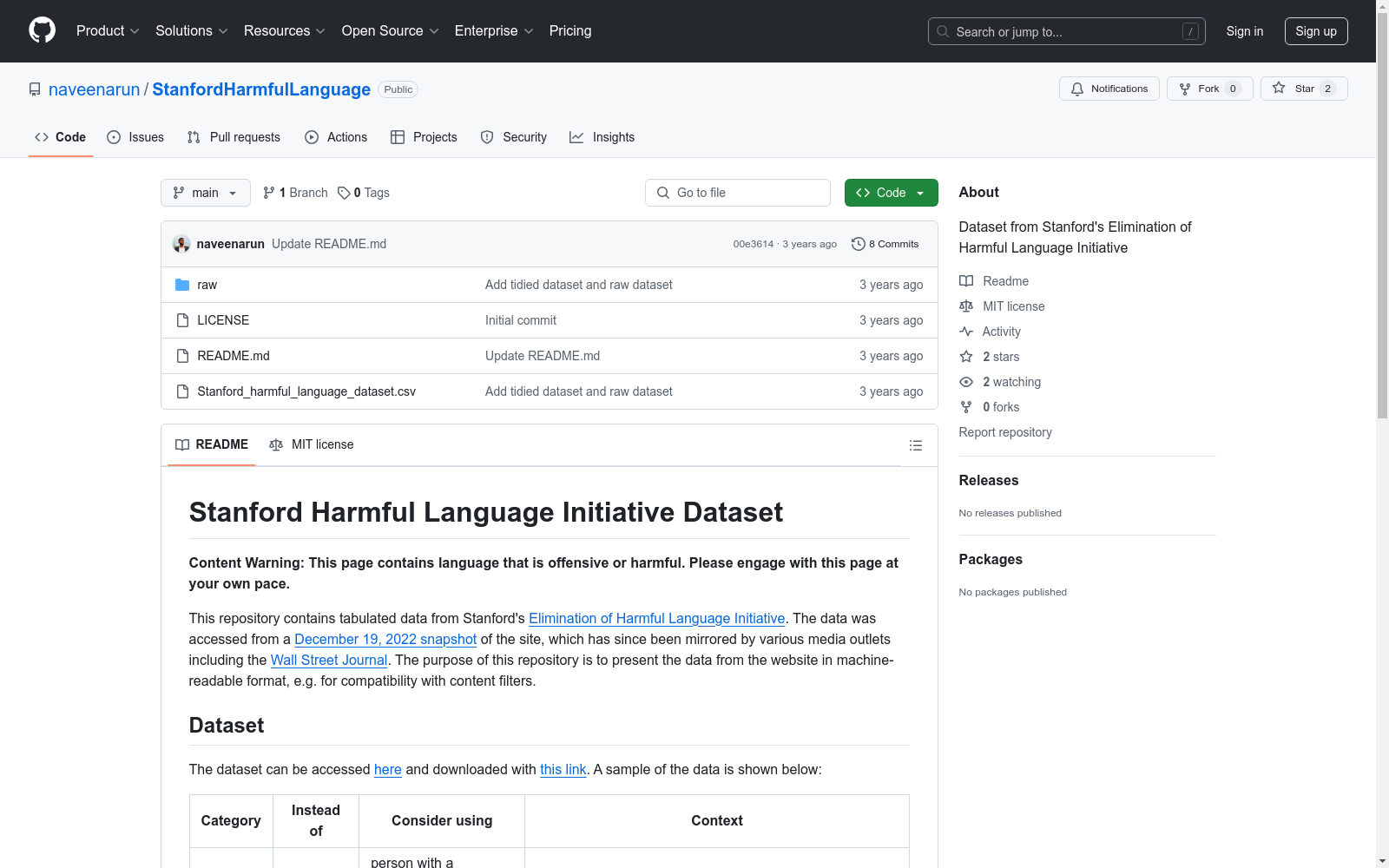Open the Initial commit message link
Screen dimensions: 1389x868
tap(521, 320)
